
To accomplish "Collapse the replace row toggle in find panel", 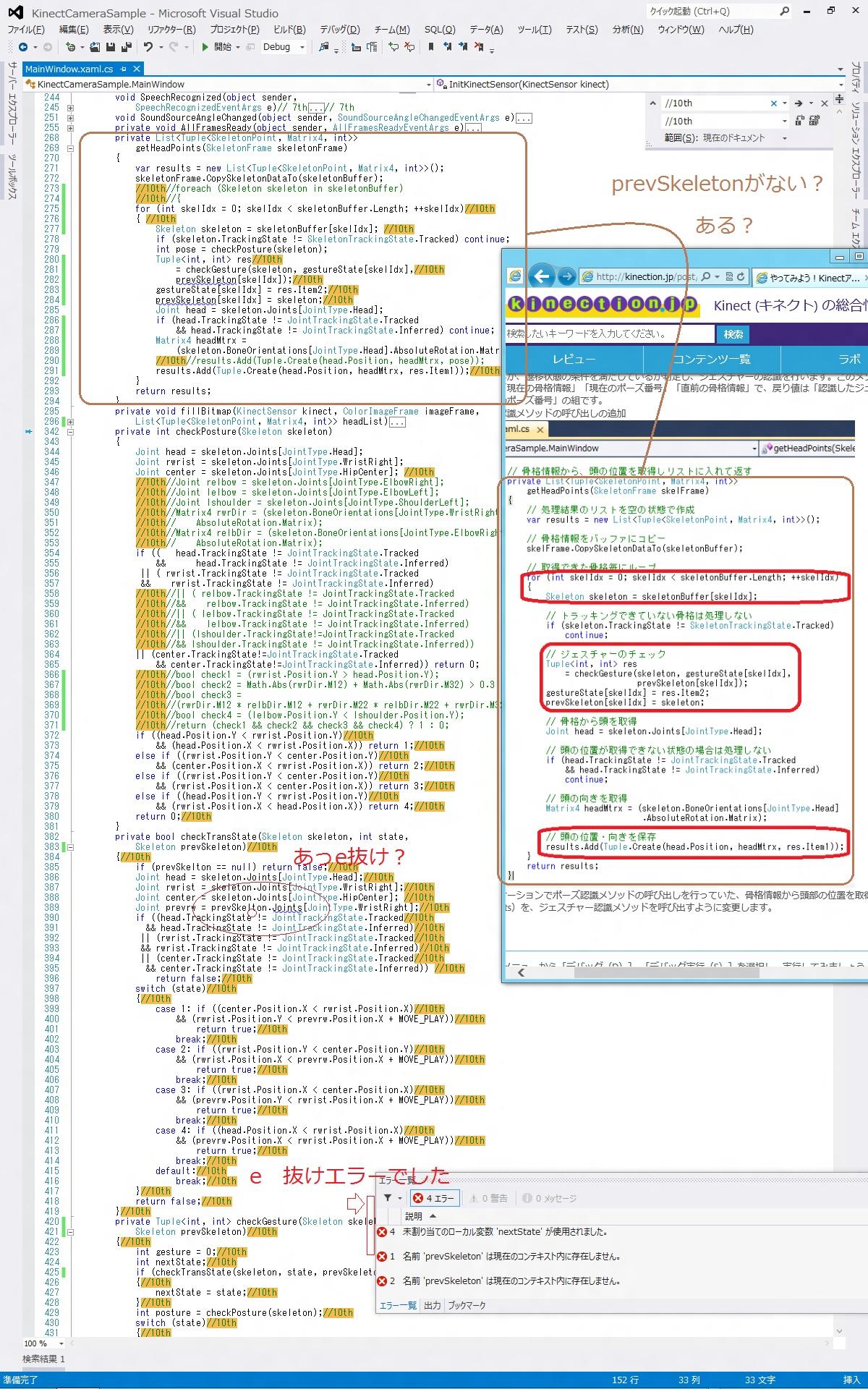I will pyautogui.click(x=652, y=103).
